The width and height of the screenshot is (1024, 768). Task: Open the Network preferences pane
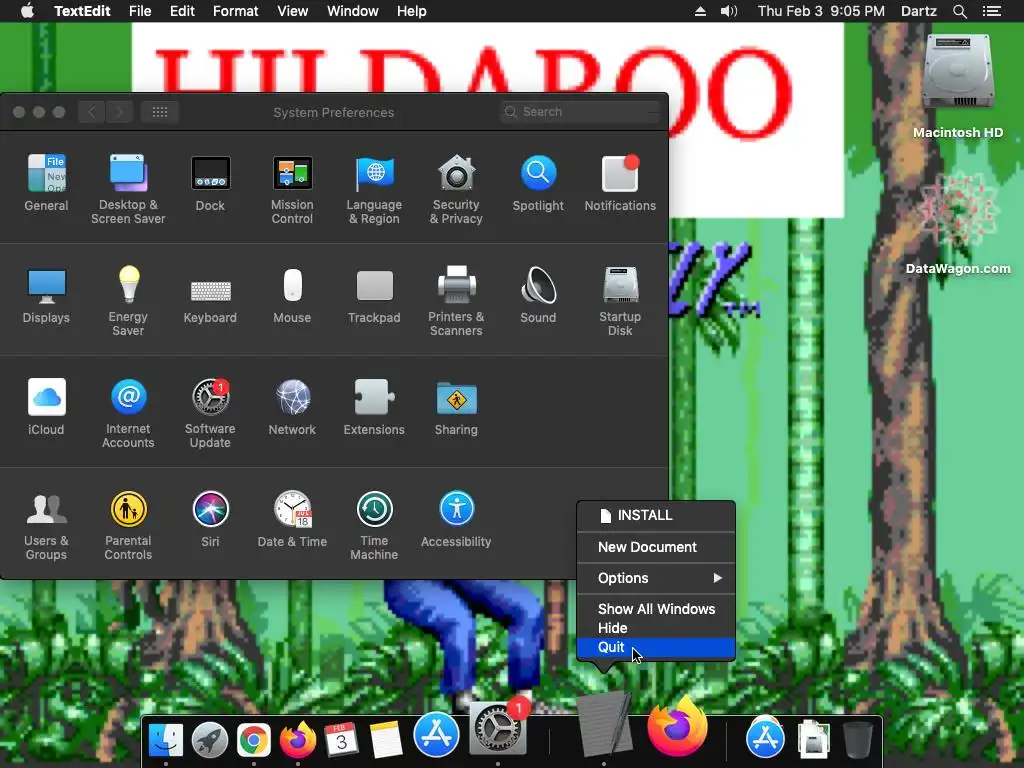click(292, 406)
